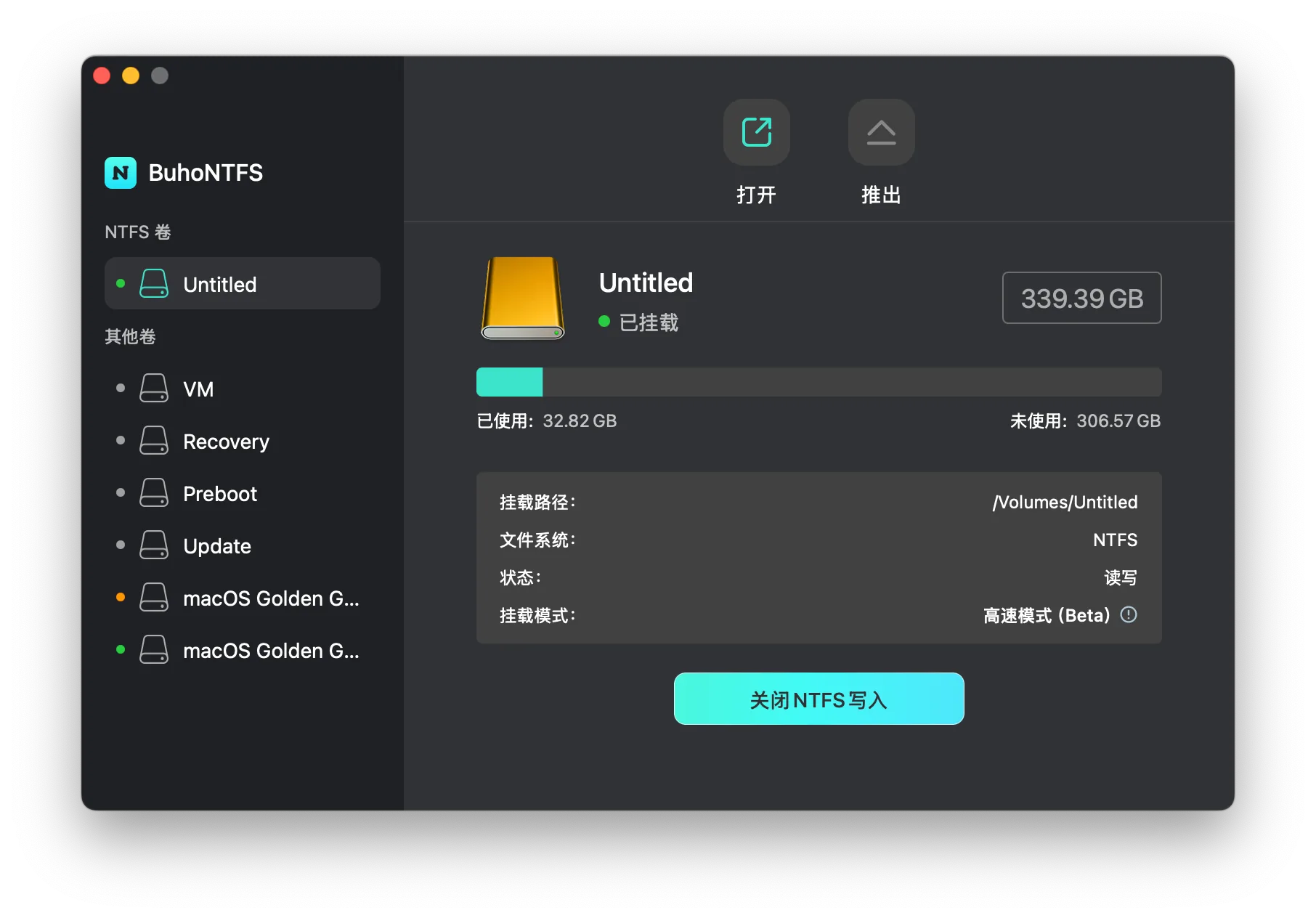Click the drive icon beside Preboot
The width and height of the screenshot is (1316, 918).
[154, 493]
